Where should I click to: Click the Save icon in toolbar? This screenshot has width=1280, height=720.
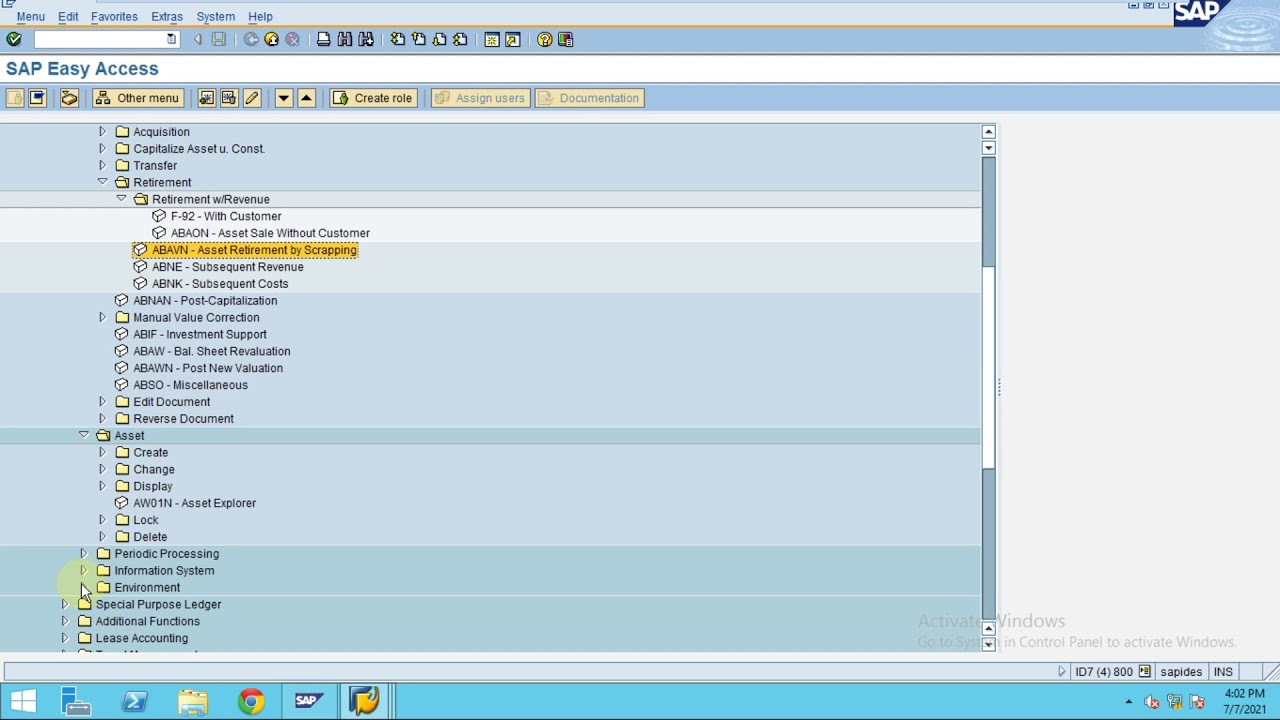coord(219,39)
